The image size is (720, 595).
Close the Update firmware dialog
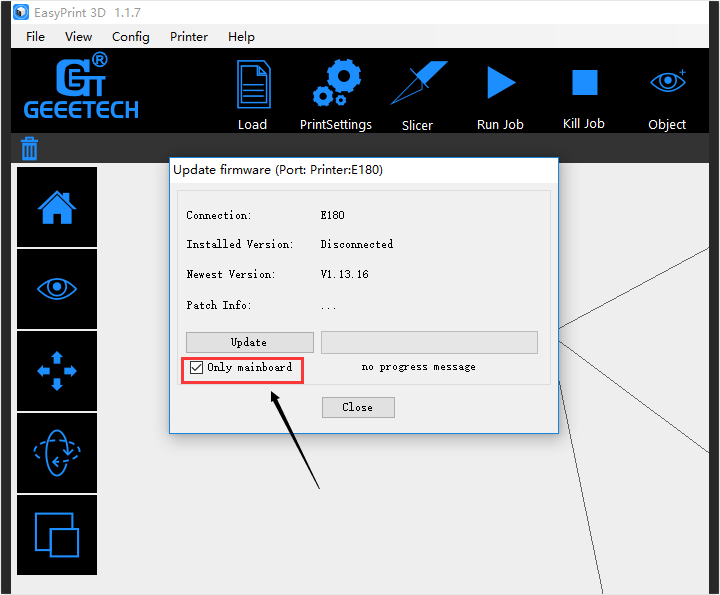(x=358, y=407)
